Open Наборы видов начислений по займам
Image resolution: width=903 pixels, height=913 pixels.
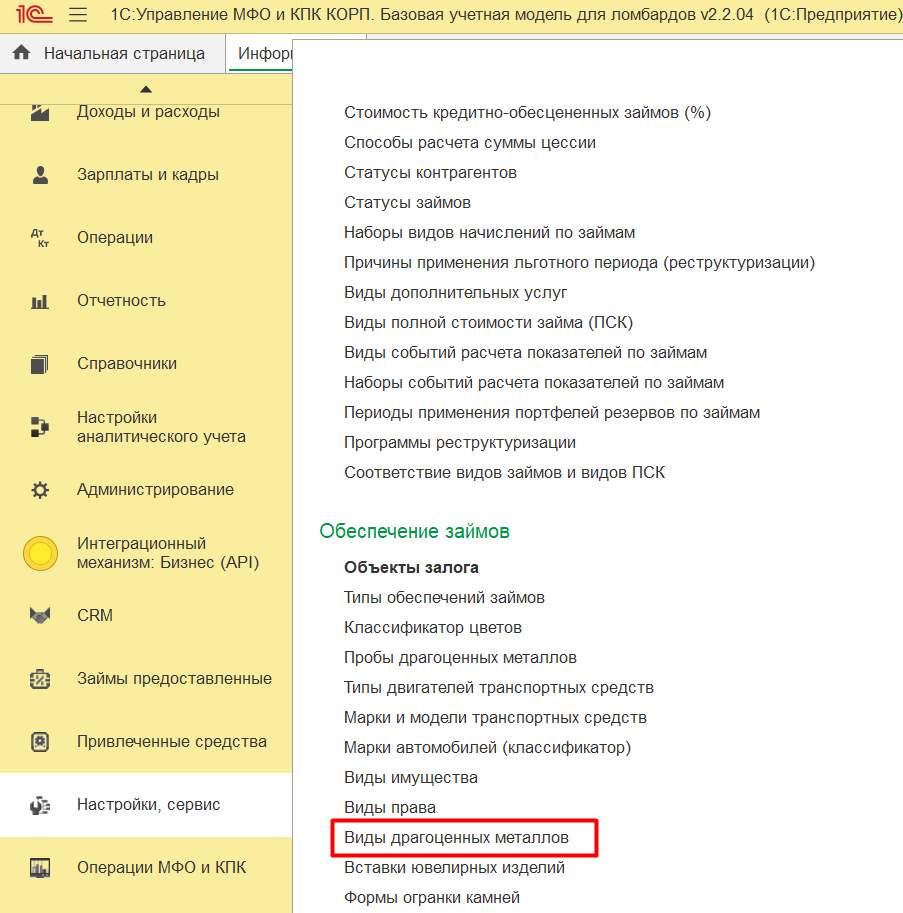point(490,232)
